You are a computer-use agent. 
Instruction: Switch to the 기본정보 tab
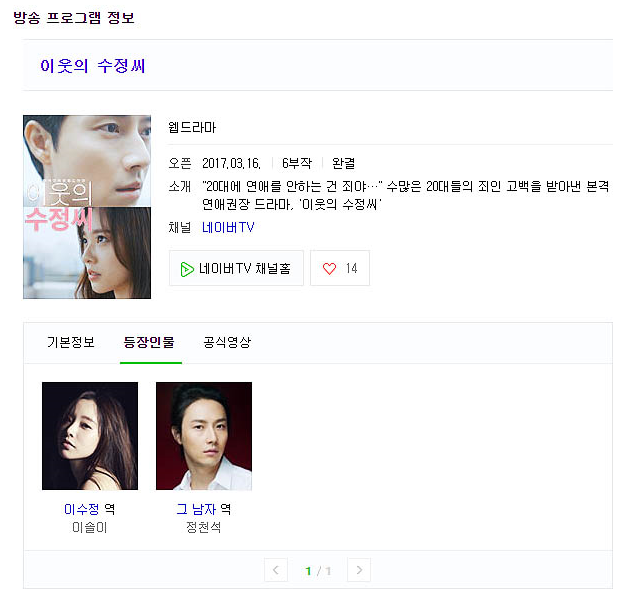pyautogui.click(x=71, y=342)
